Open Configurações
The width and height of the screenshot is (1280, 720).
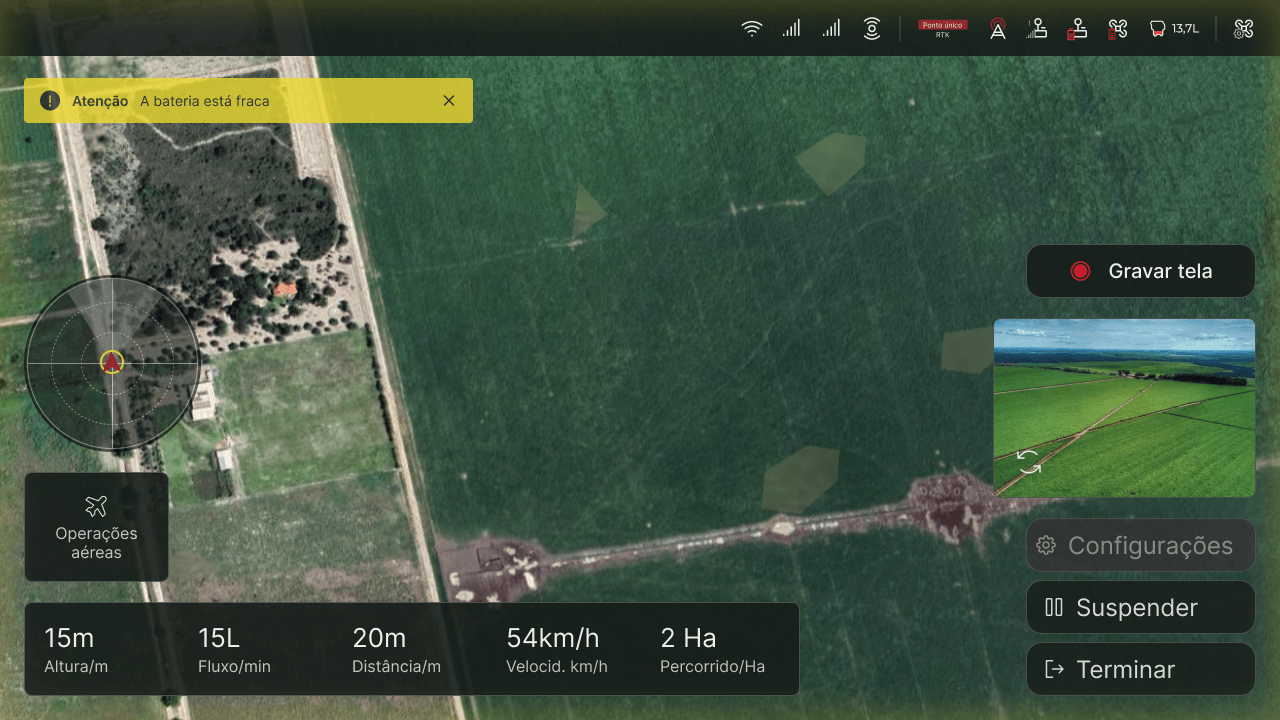[x=1140, y=545]
